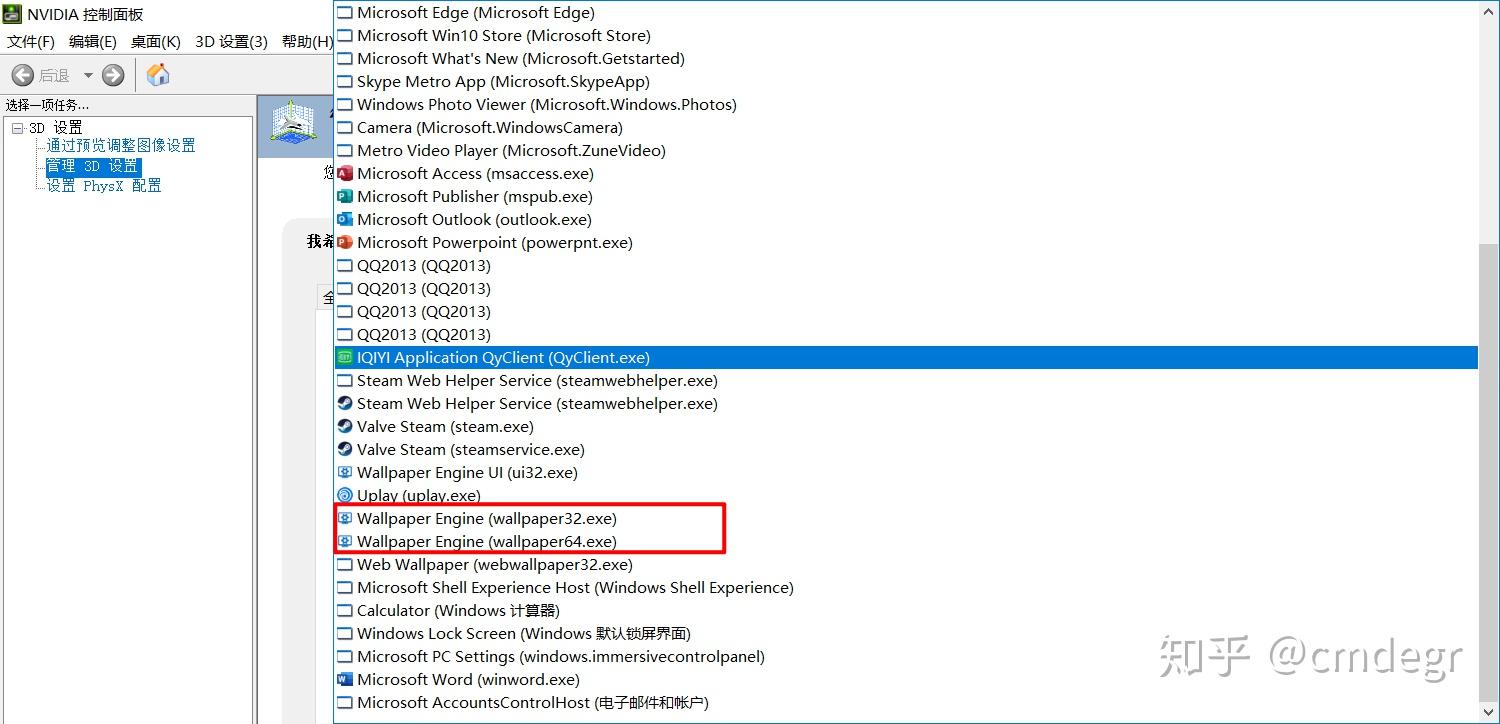Click the wallpaper64.exe gear icon
The height and width of the screenshot is (724, 1500).
pos(345,542)
